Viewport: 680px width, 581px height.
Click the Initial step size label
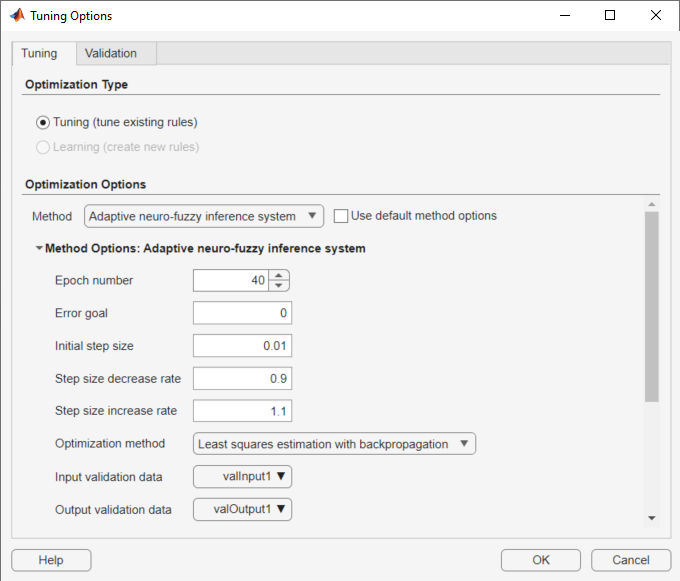94,346
